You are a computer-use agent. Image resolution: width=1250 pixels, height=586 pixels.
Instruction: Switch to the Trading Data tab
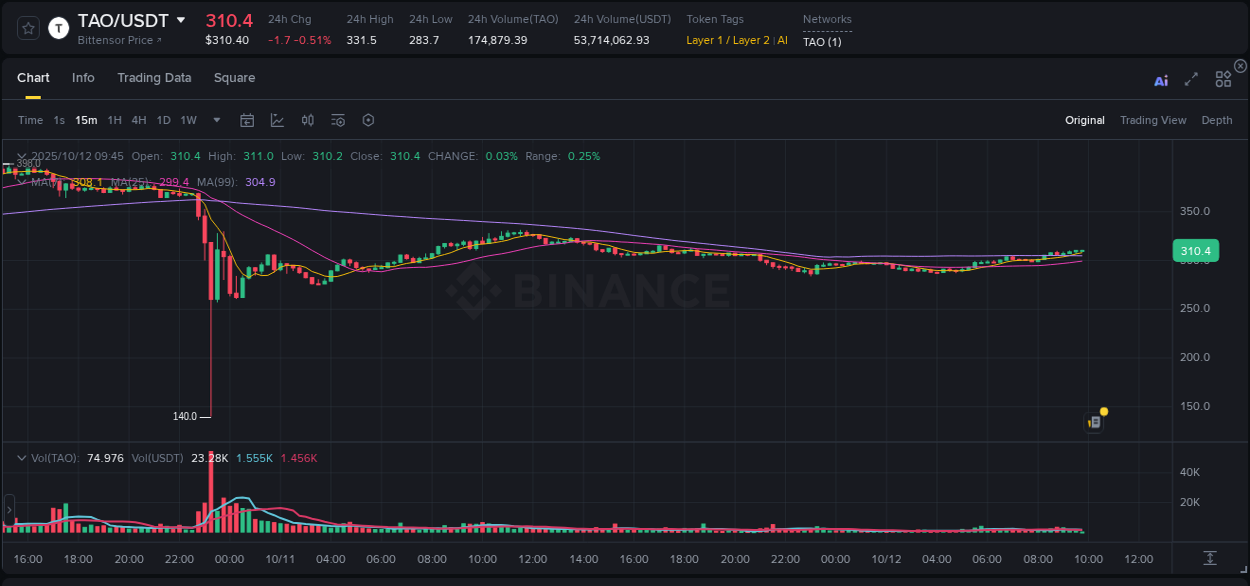tap(154, 77)
